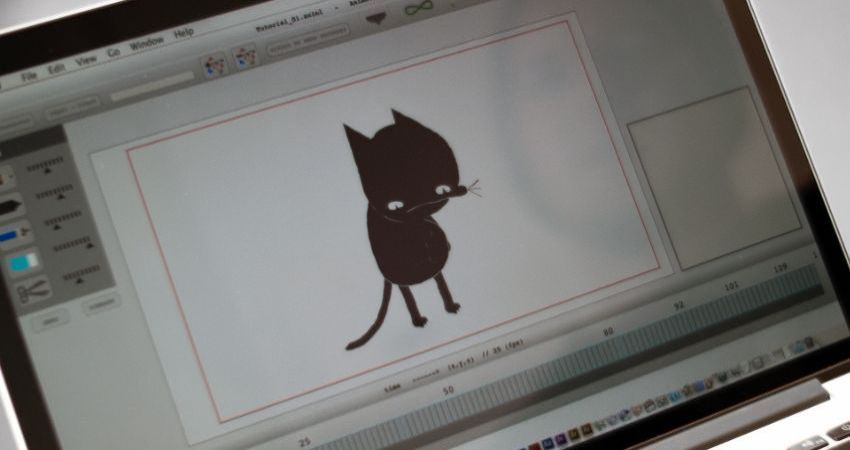The width and height of the screenshot is (850, 450).
Task: Open the View menu
Action: point(87,60)
